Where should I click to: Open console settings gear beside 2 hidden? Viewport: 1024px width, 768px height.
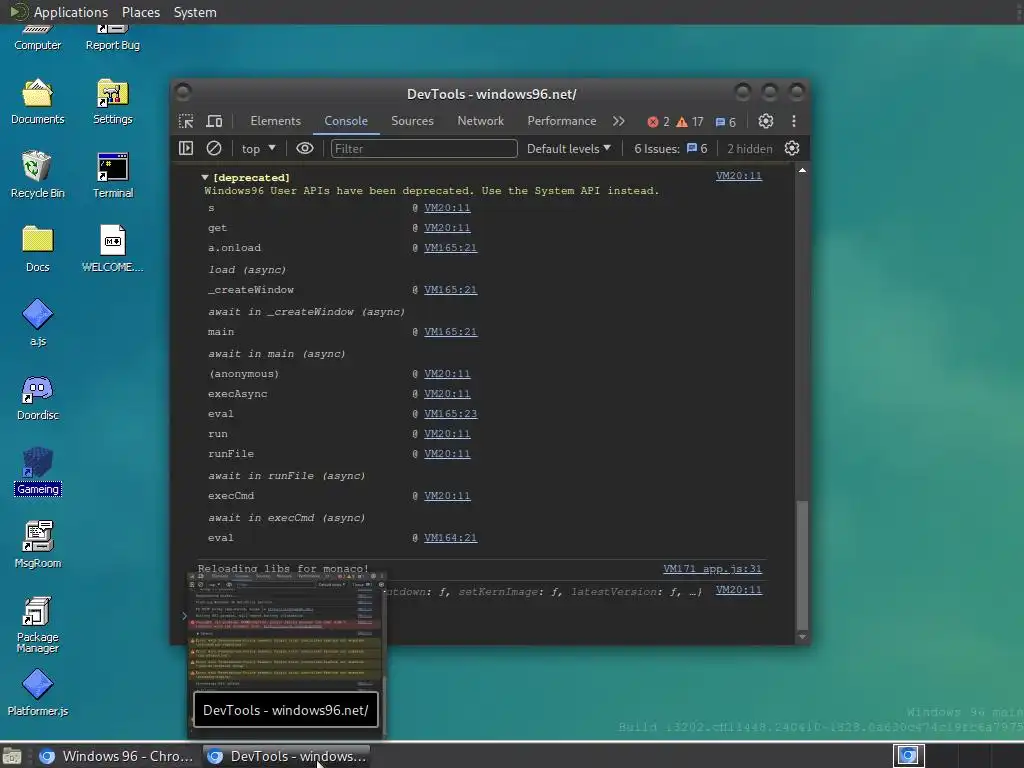coord(792,149)
